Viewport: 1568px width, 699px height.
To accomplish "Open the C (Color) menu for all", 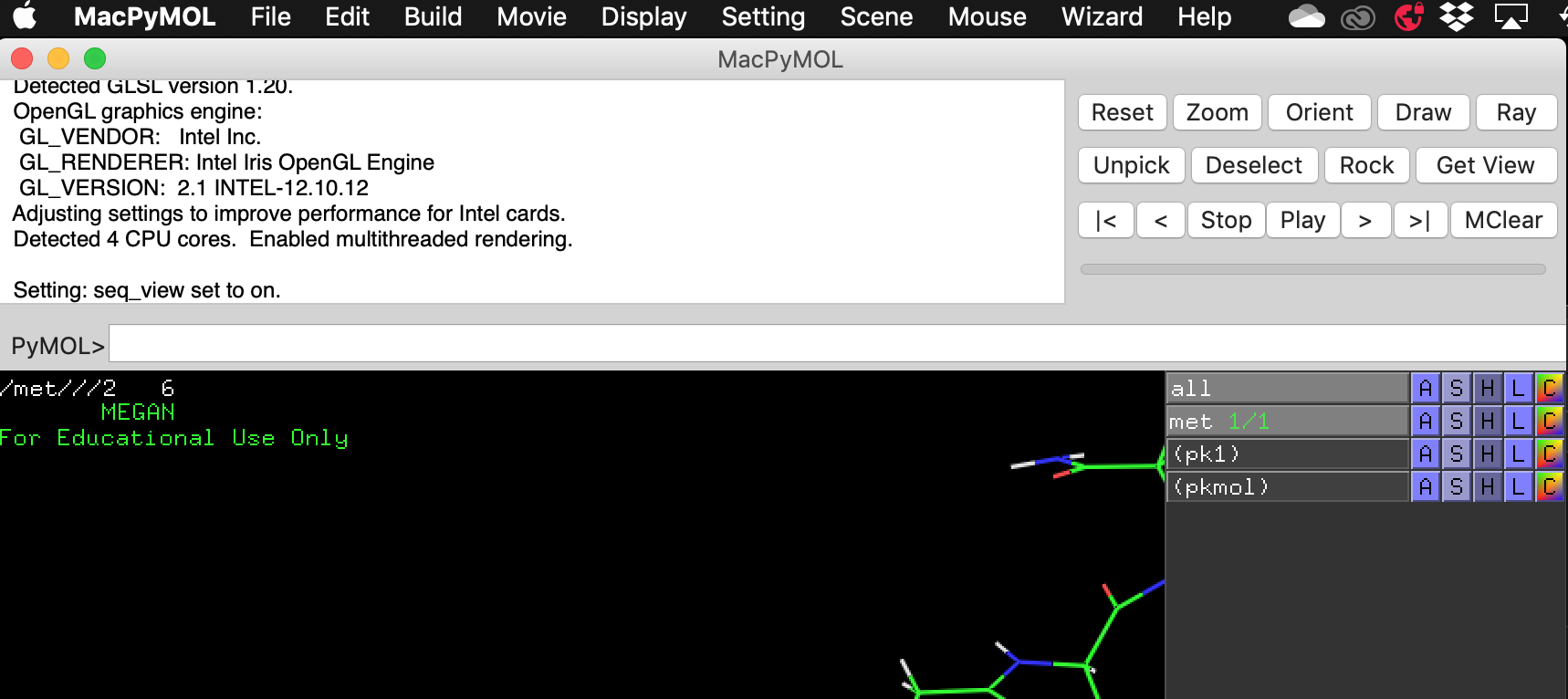I will click(x=1549, y=388).
